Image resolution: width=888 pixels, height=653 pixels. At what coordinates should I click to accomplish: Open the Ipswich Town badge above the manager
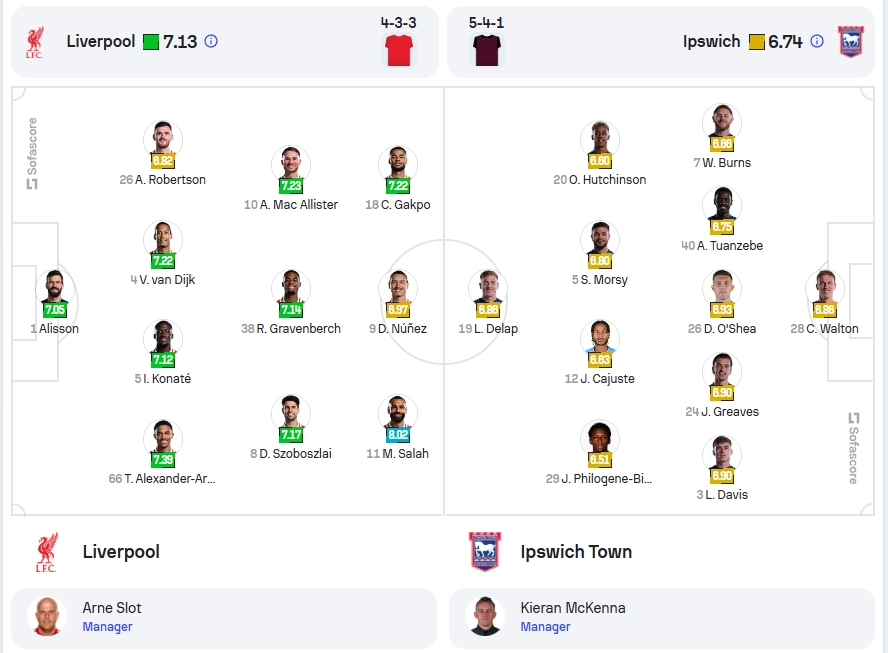(485, 551)
